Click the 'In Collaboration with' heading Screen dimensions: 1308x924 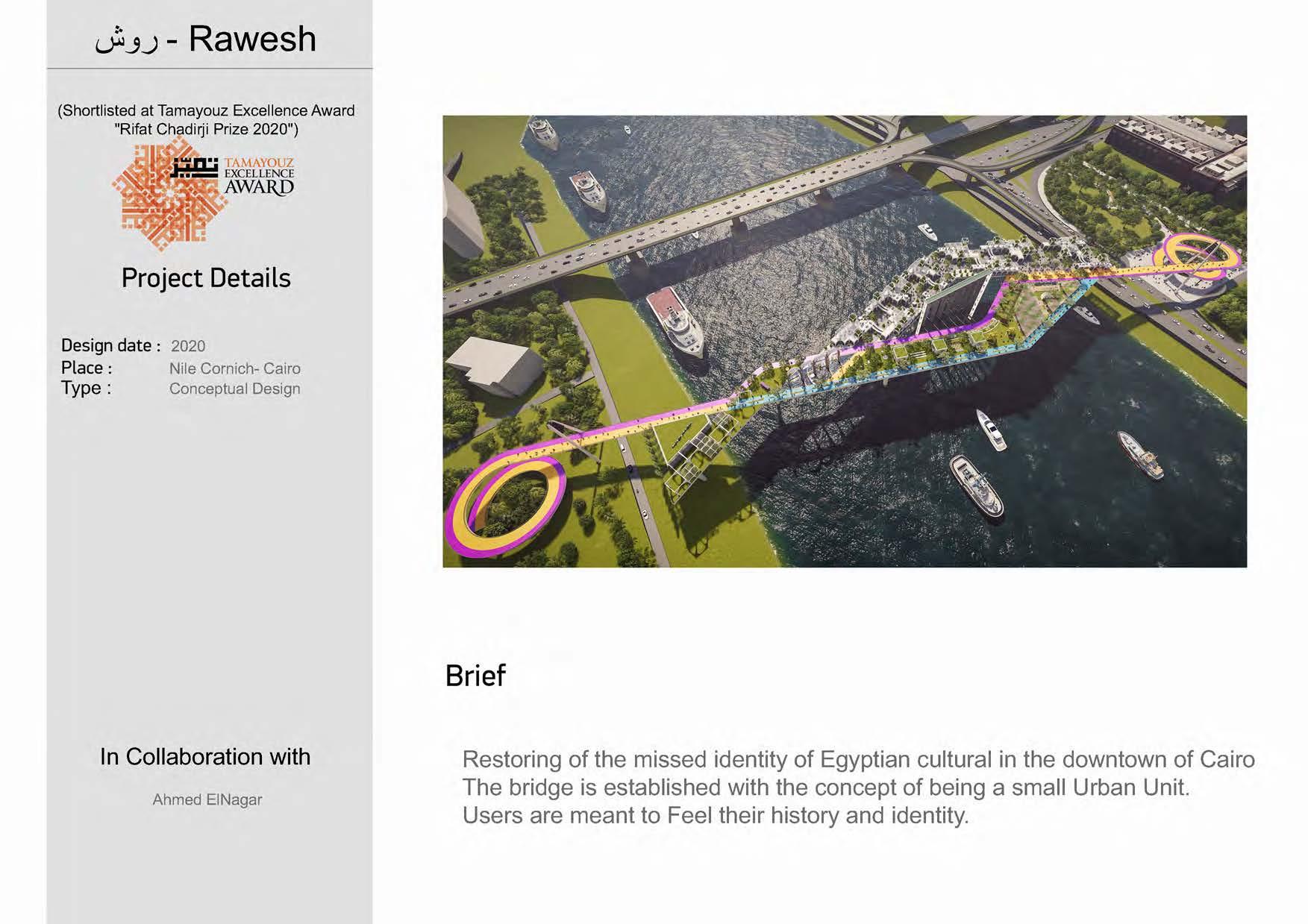(205, 757)
